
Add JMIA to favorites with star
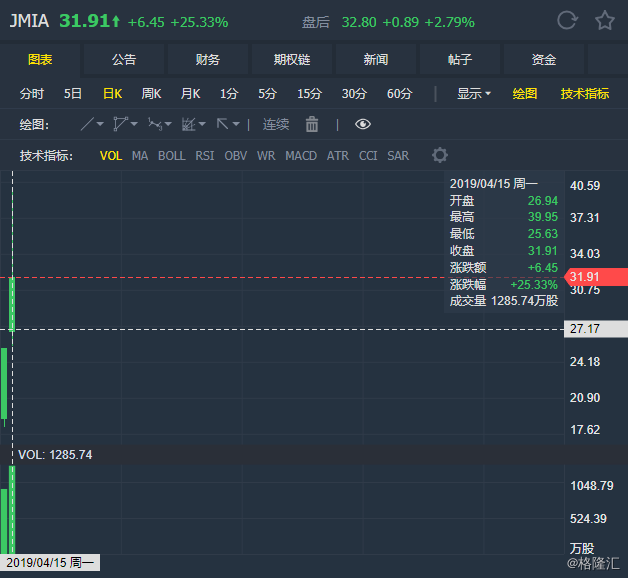(604, 20)
